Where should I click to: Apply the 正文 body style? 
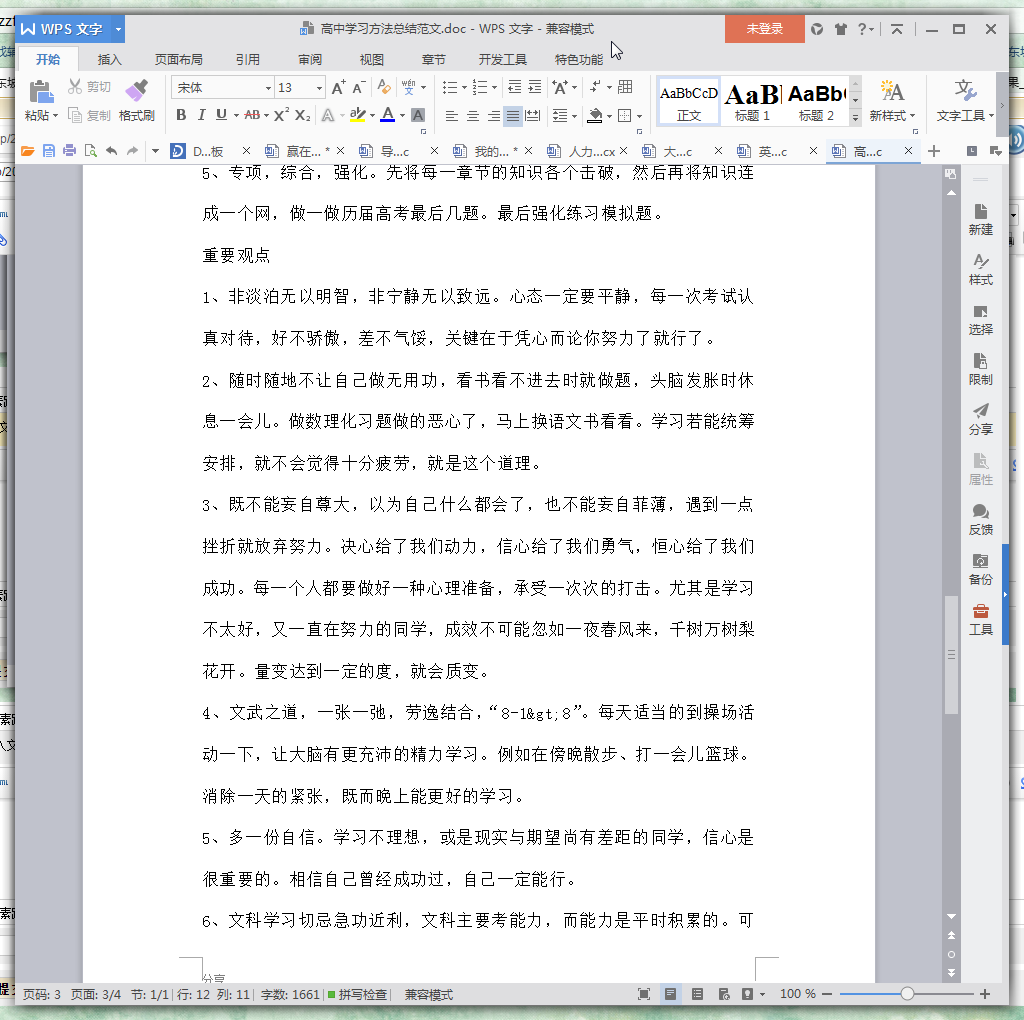click(x=688, y=101)
